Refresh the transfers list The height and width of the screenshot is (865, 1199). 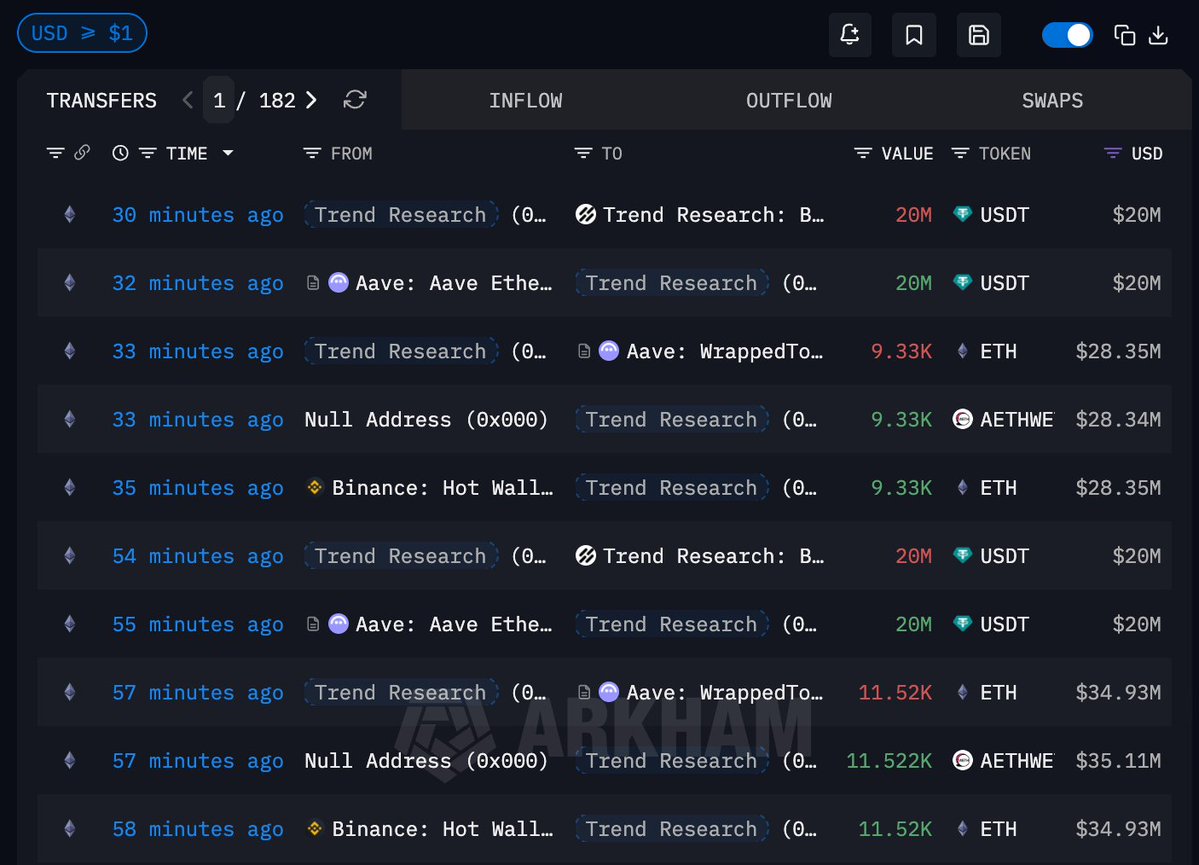(355, 100)
